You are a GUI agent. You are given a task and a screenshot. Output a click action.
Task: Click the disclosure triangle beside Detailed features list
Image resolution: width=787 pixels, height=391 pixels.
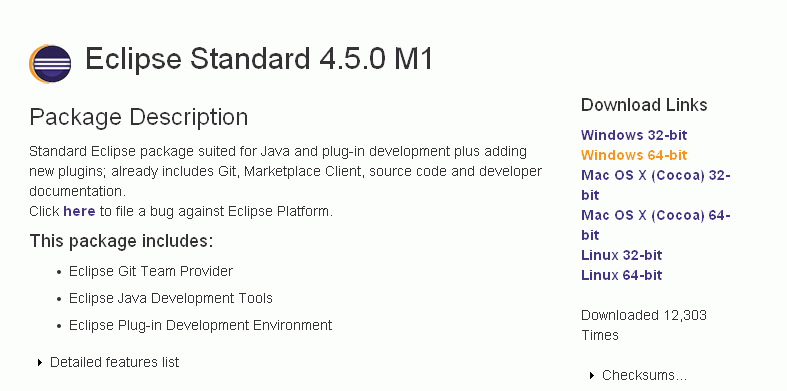pos(40,362)
